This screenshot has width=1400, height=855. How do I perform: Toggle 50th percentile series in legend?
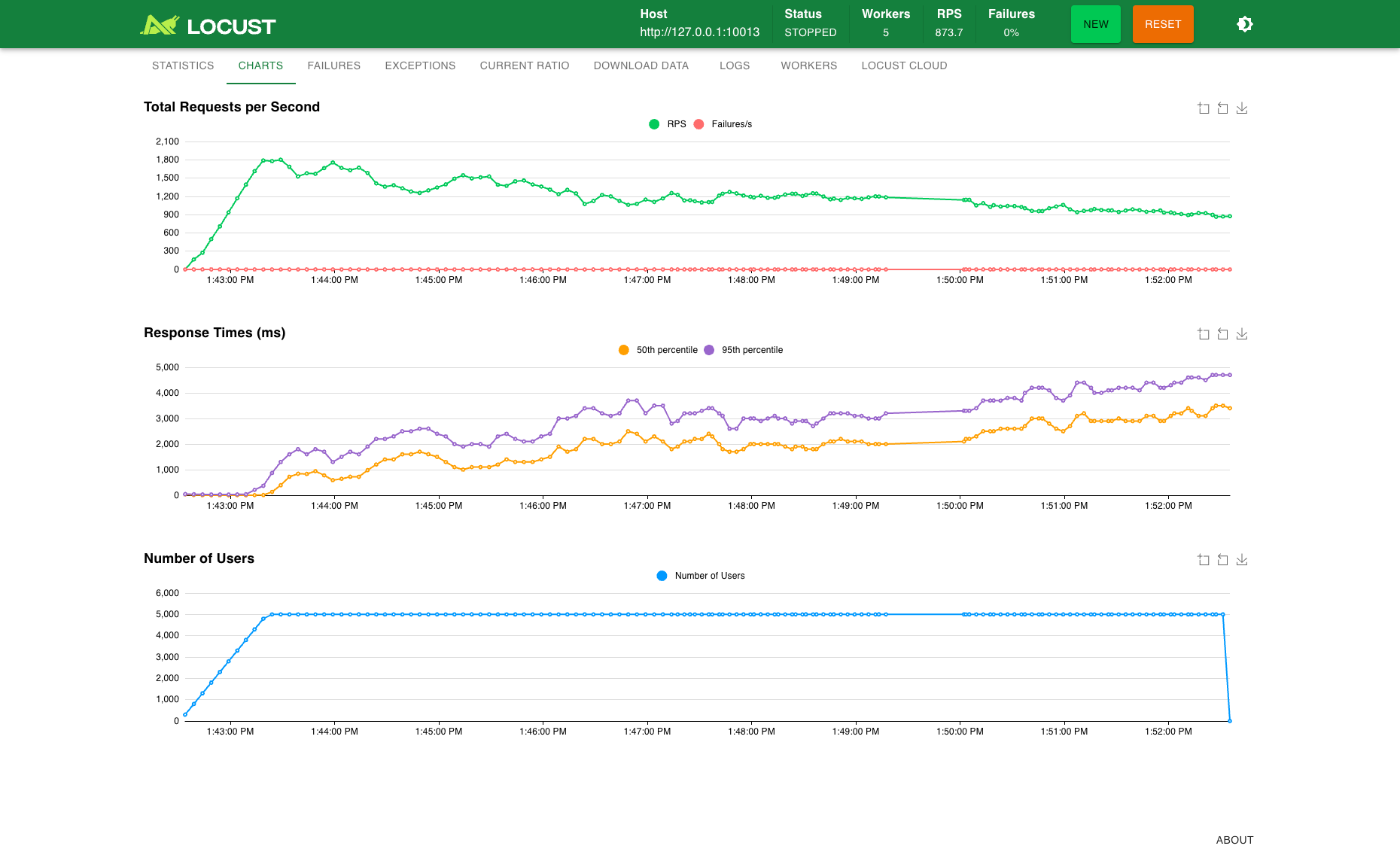pyautogui.click(x=658, y=350)
